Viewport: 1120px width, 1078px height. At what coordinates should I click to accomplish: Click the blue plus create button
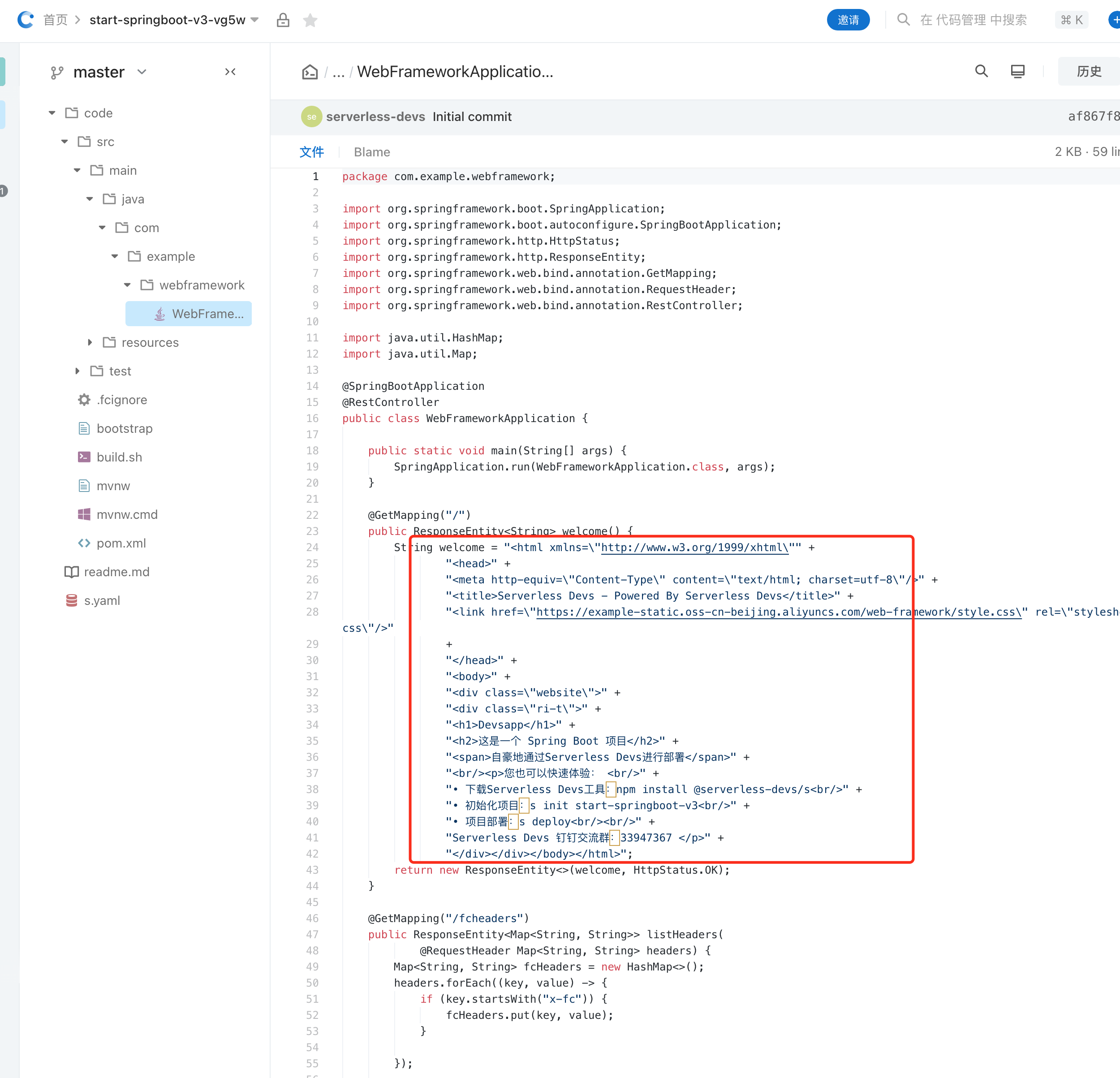[1114, 20]
